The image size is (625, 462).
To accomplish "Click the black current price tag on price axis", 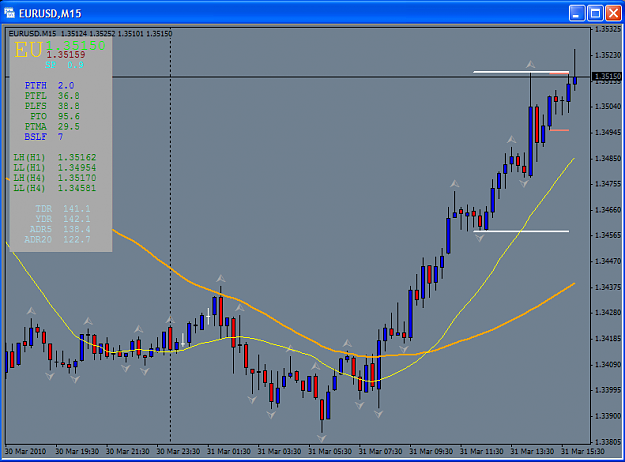I will click(607, 76).
